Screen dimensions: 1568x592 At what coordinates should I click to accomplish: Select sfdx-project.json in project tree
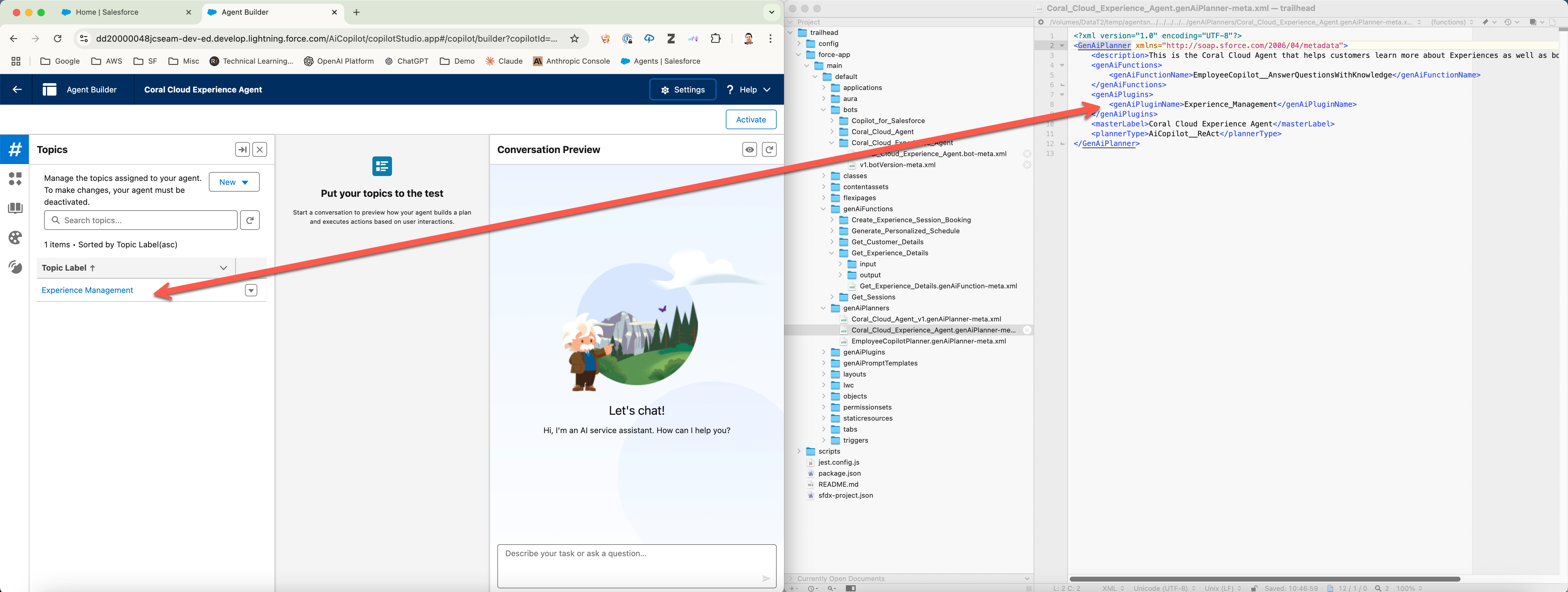click(x=846, y=495)
